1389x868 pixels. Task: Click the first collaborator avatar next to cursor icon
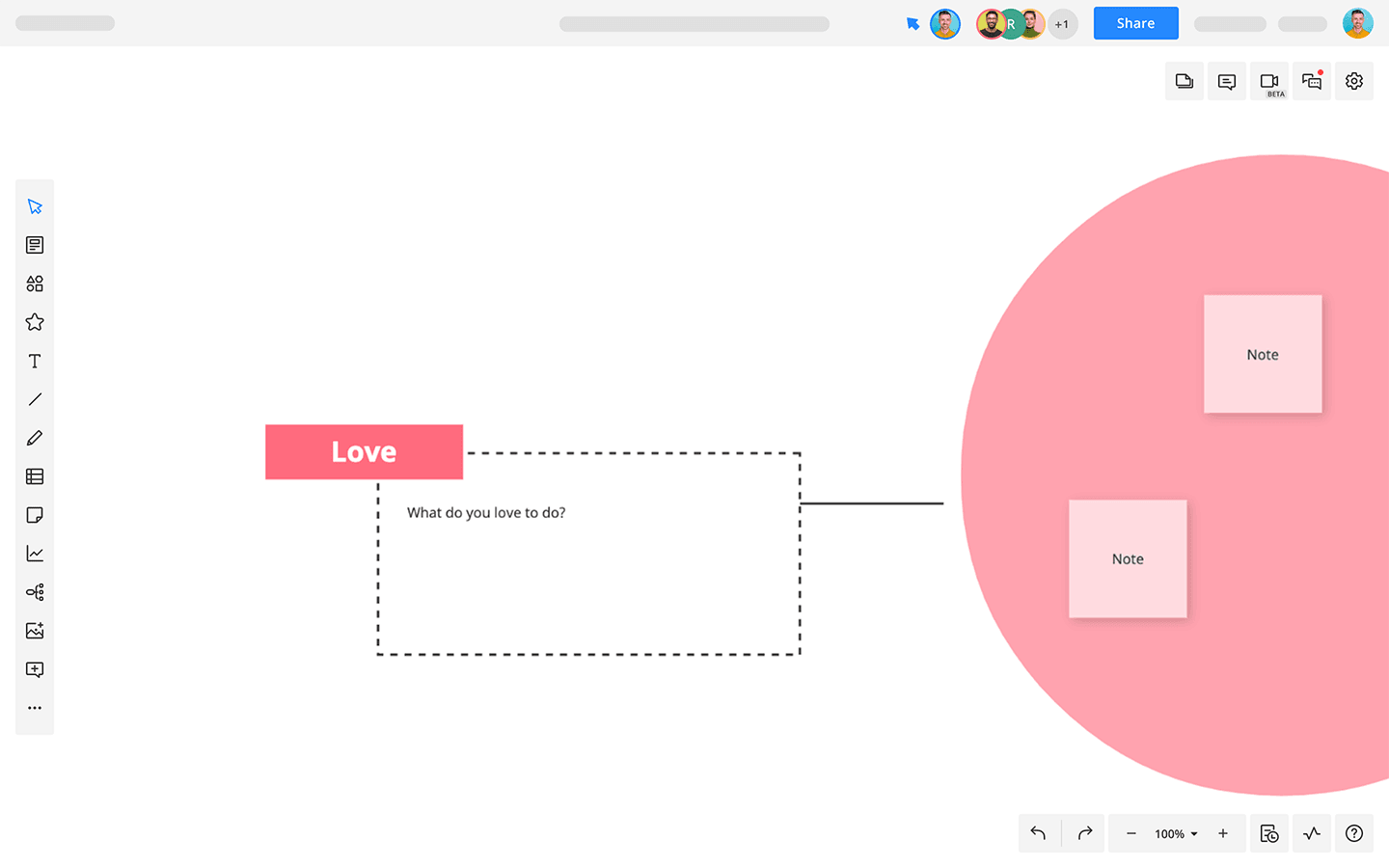point(945,24)
